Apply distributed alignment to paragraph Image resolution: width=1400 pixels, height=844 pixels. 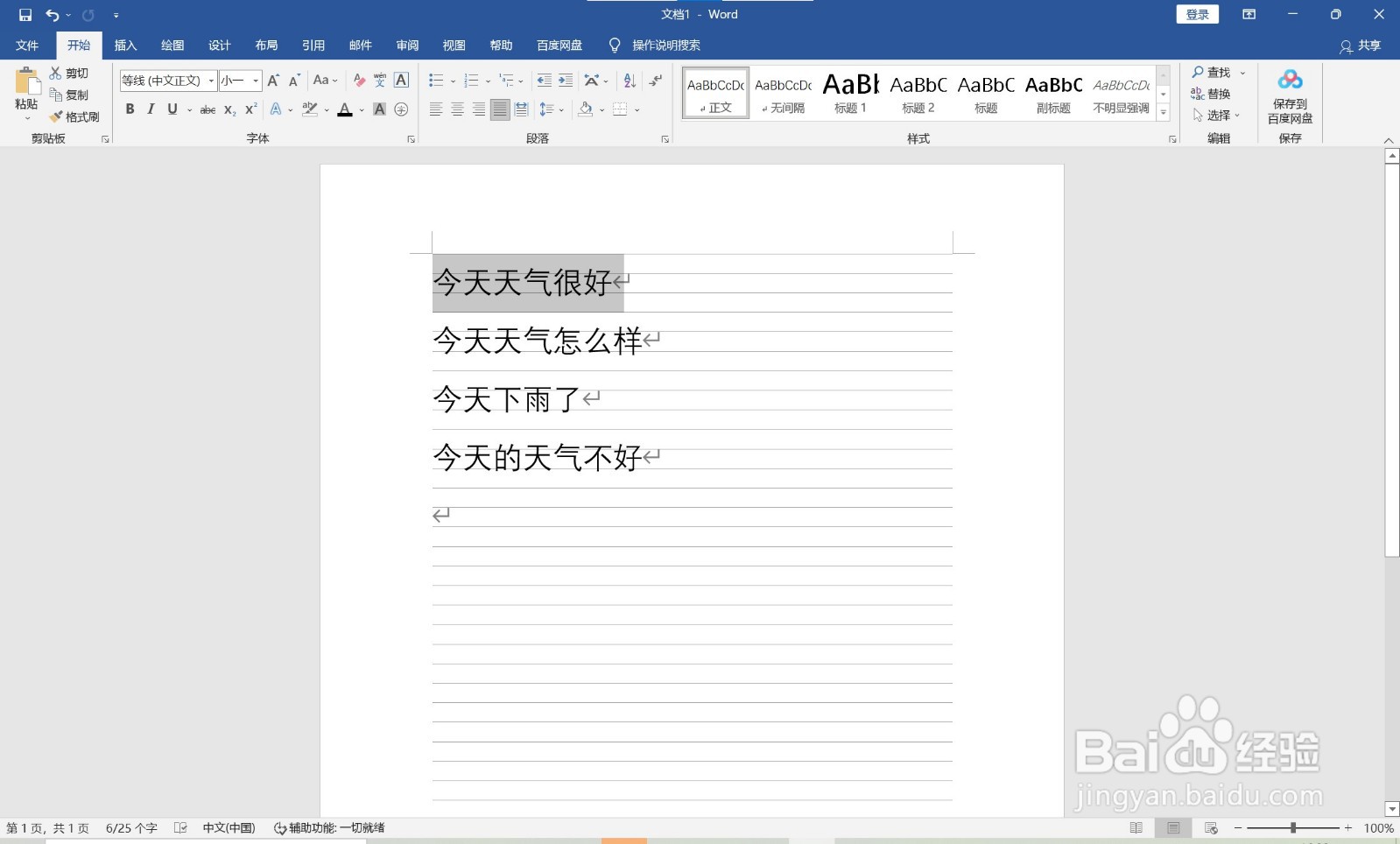(521, 109)
